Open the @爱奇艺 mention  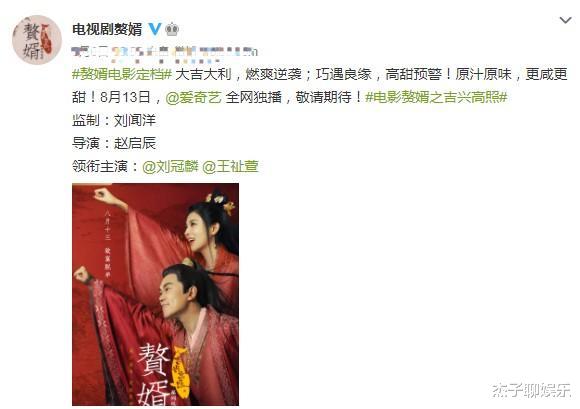[193, 97]
